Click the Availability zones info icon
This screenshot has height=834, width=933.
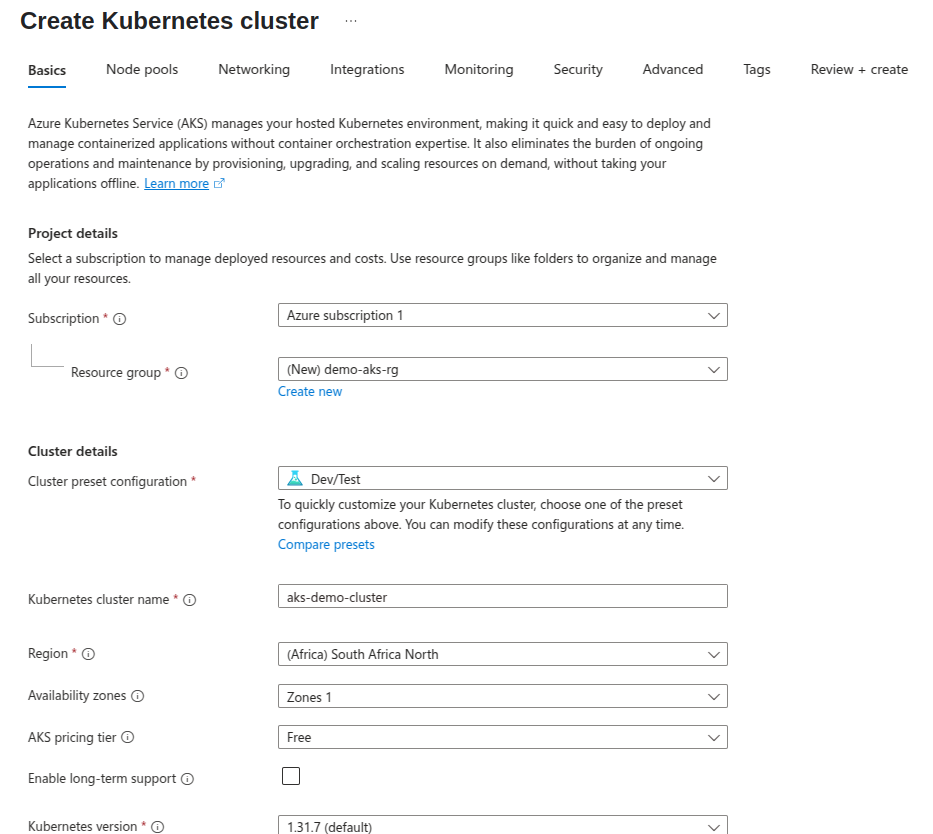[137, 696]
